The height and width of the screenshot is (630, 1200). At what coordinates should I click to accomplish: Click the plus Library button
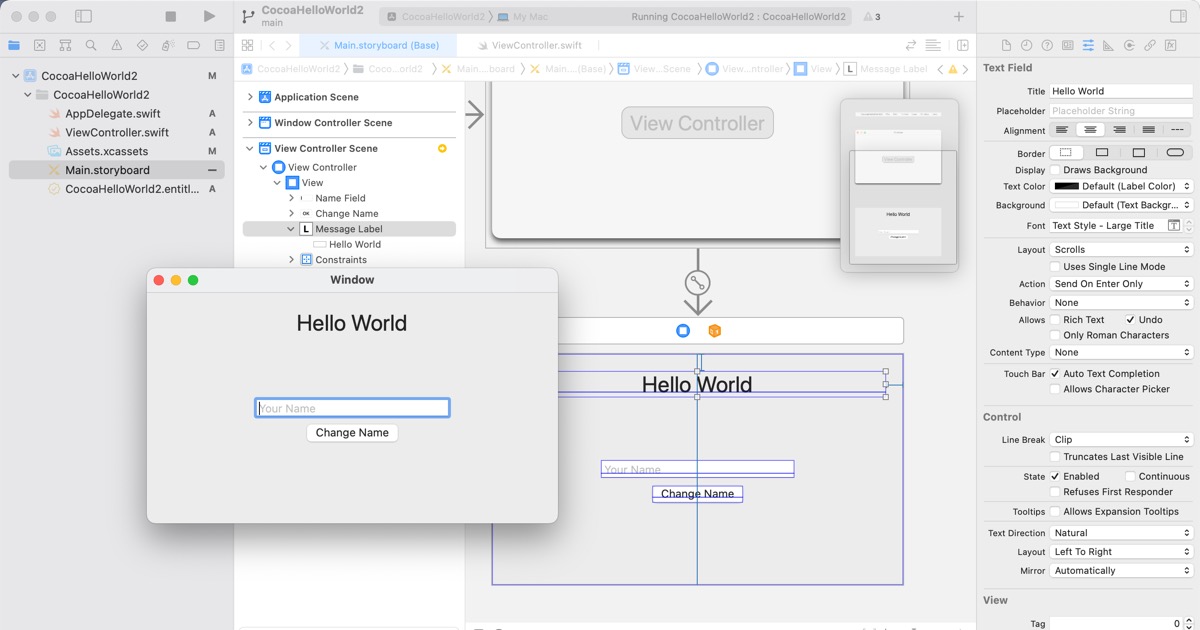(x=959, y=16)
